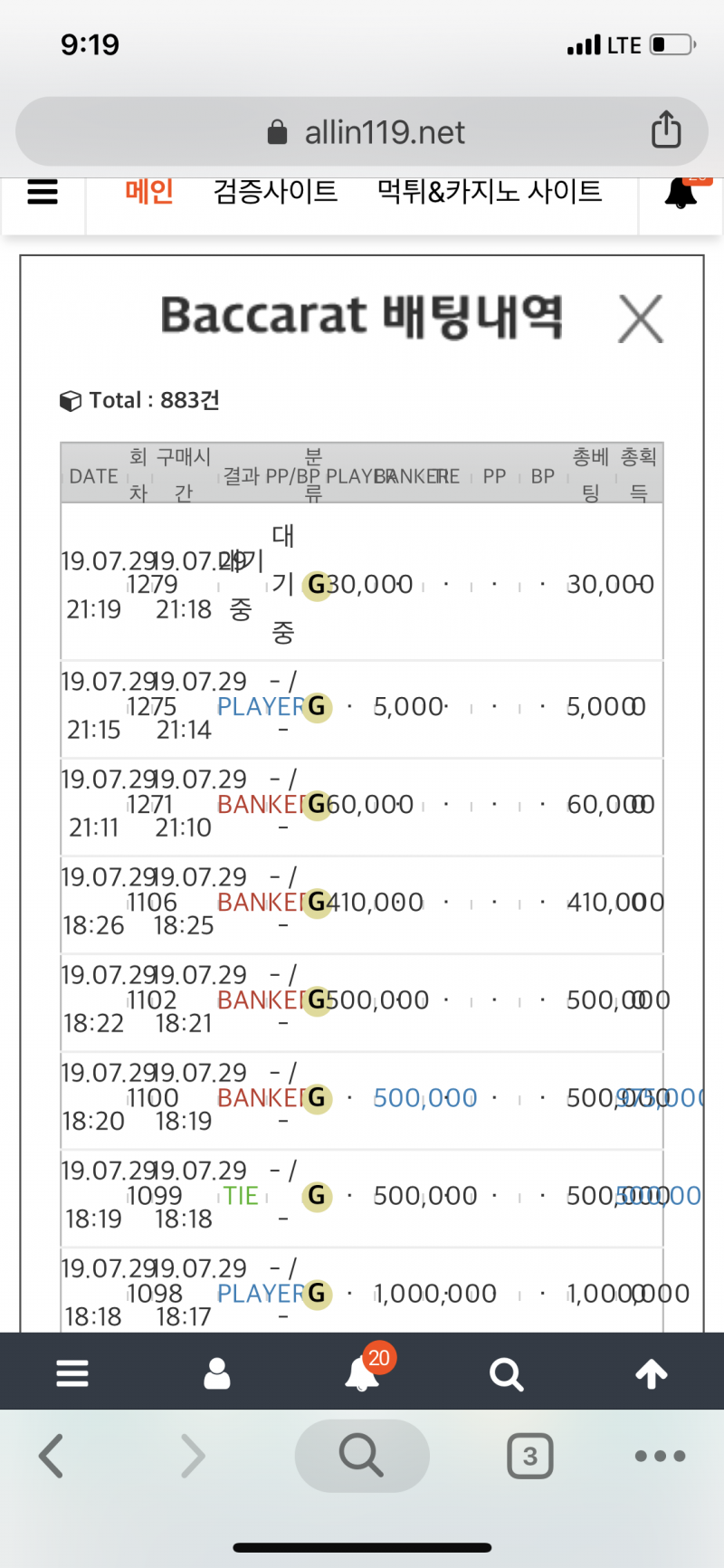The height and width of the screenshot is (1568, 724).
Task: Open bottom bar hamburger menu icon
Action: point(72,1373)
